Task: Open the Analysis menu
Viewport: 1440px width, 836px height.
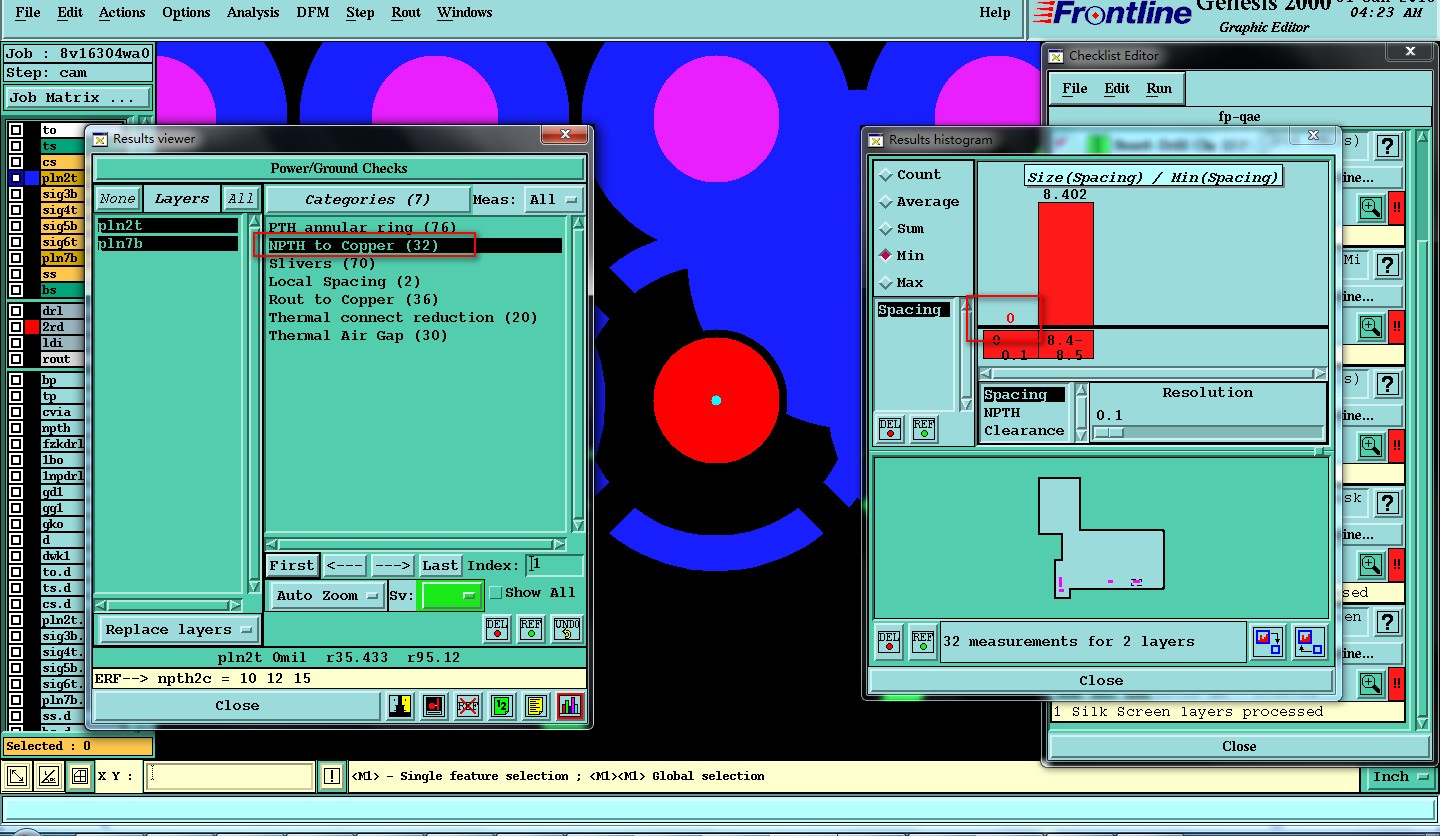Action: (253, 13)
